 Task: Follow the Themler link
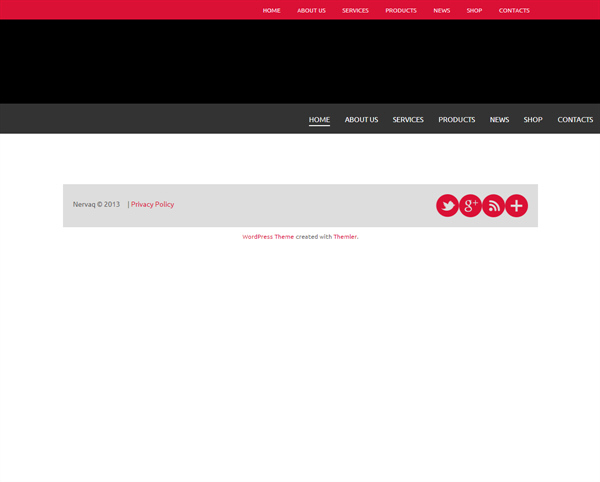pyautogui.click(x=345, y=237)
